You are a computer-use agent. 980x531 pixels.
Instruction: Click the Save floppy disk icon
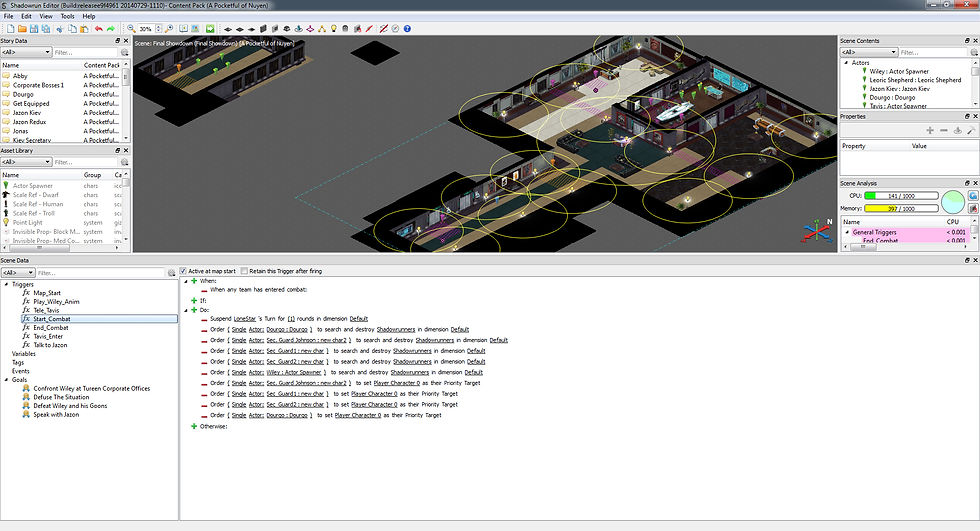tap(34, 29)
